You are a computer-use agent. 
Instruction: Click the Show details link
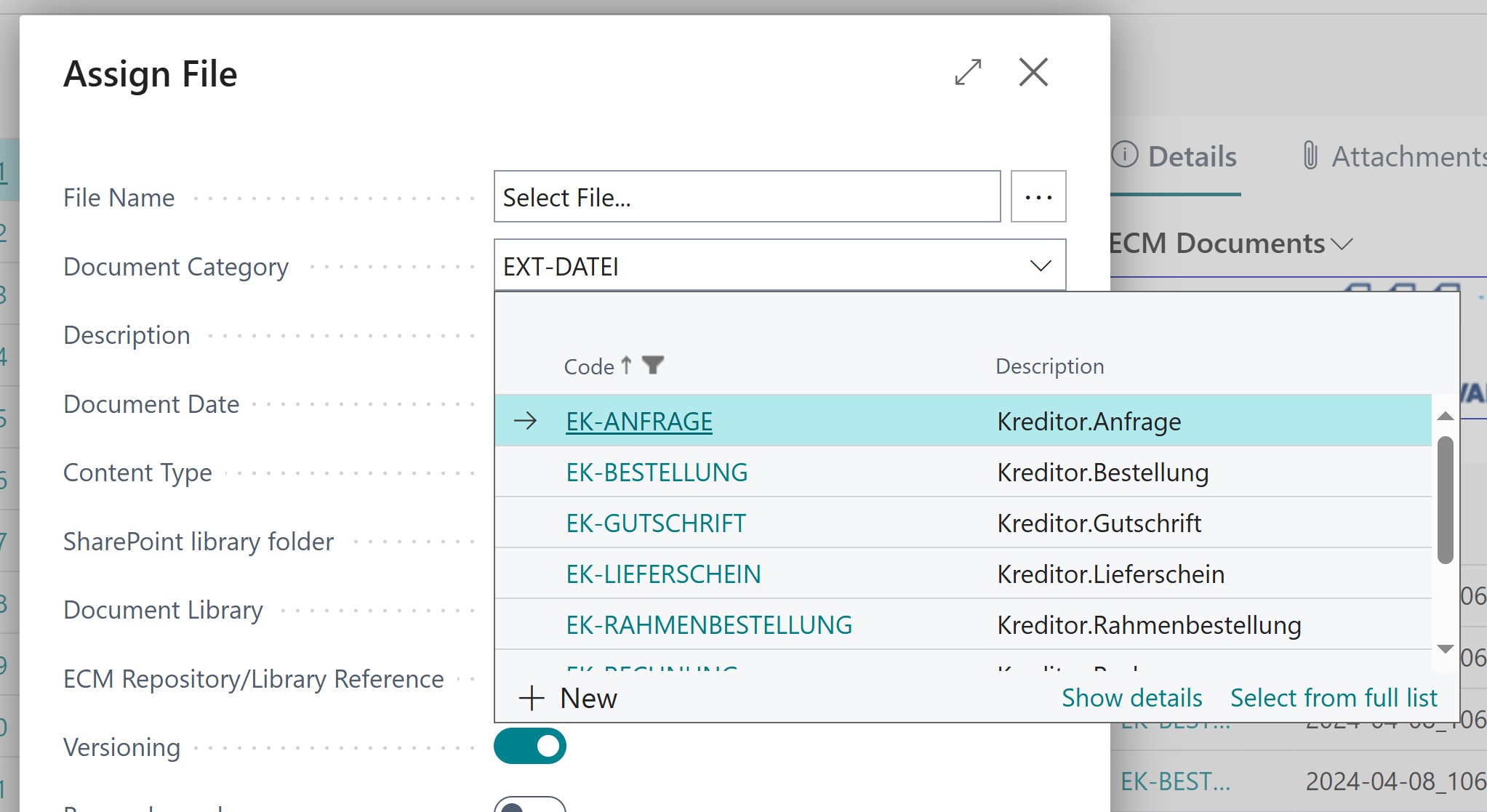tap(1131, 698)
